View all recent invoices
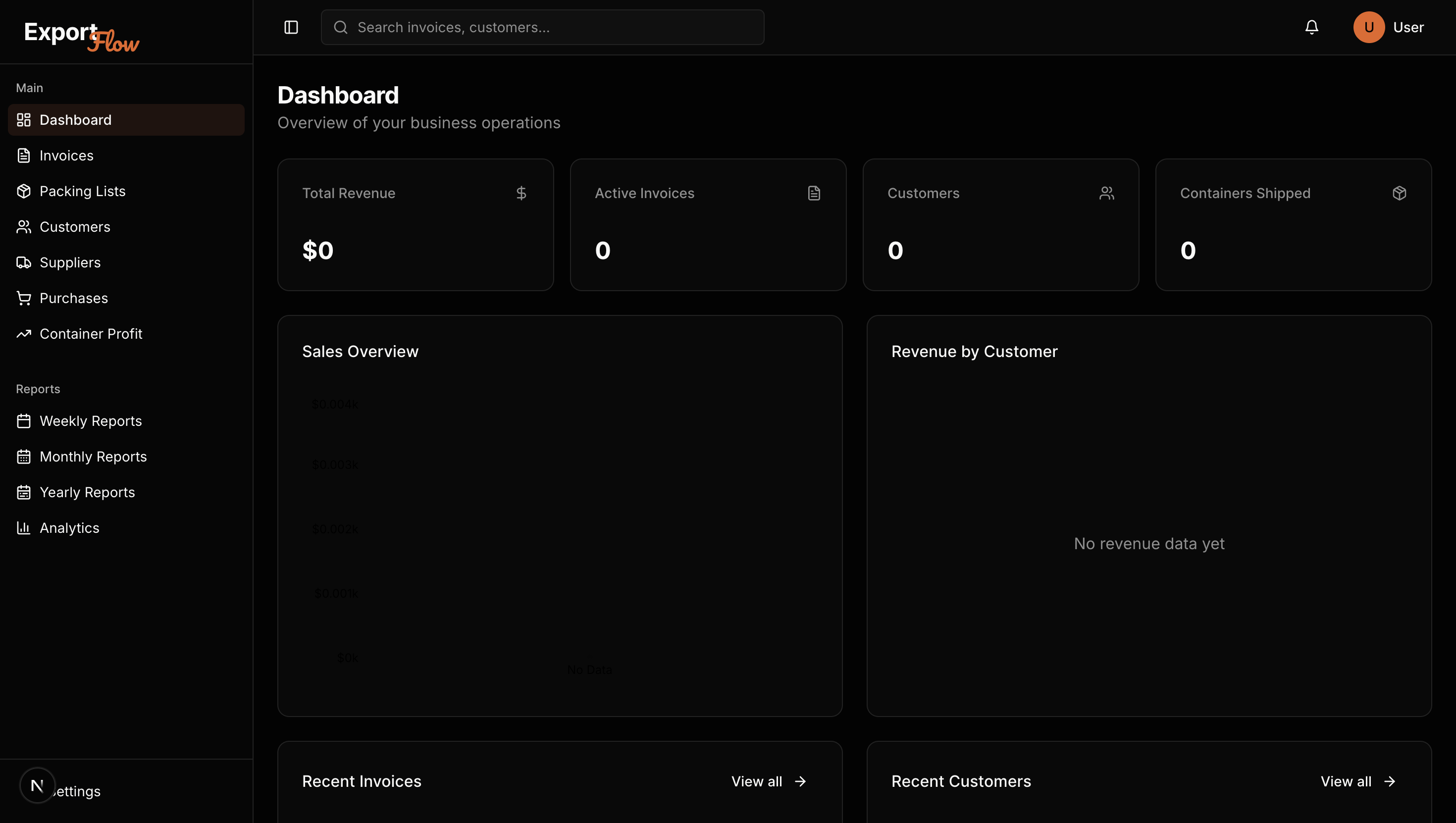The height and width of the screenshot is (823, 1456). pyautogui.click(x=768, y=781)
